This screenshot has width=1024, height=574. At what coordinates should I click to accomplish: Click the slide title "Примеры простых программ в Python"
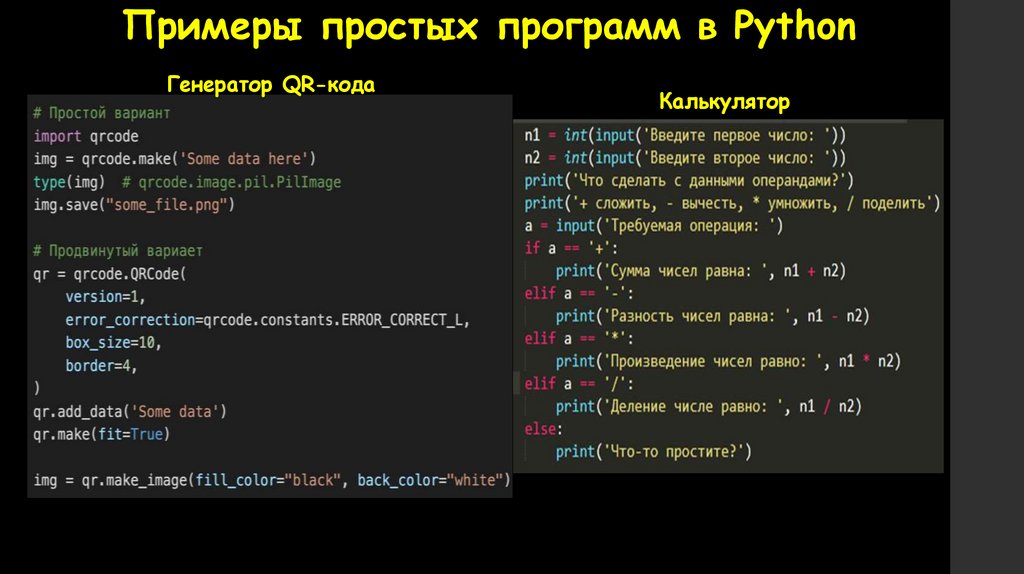click(x=489, y=27)
